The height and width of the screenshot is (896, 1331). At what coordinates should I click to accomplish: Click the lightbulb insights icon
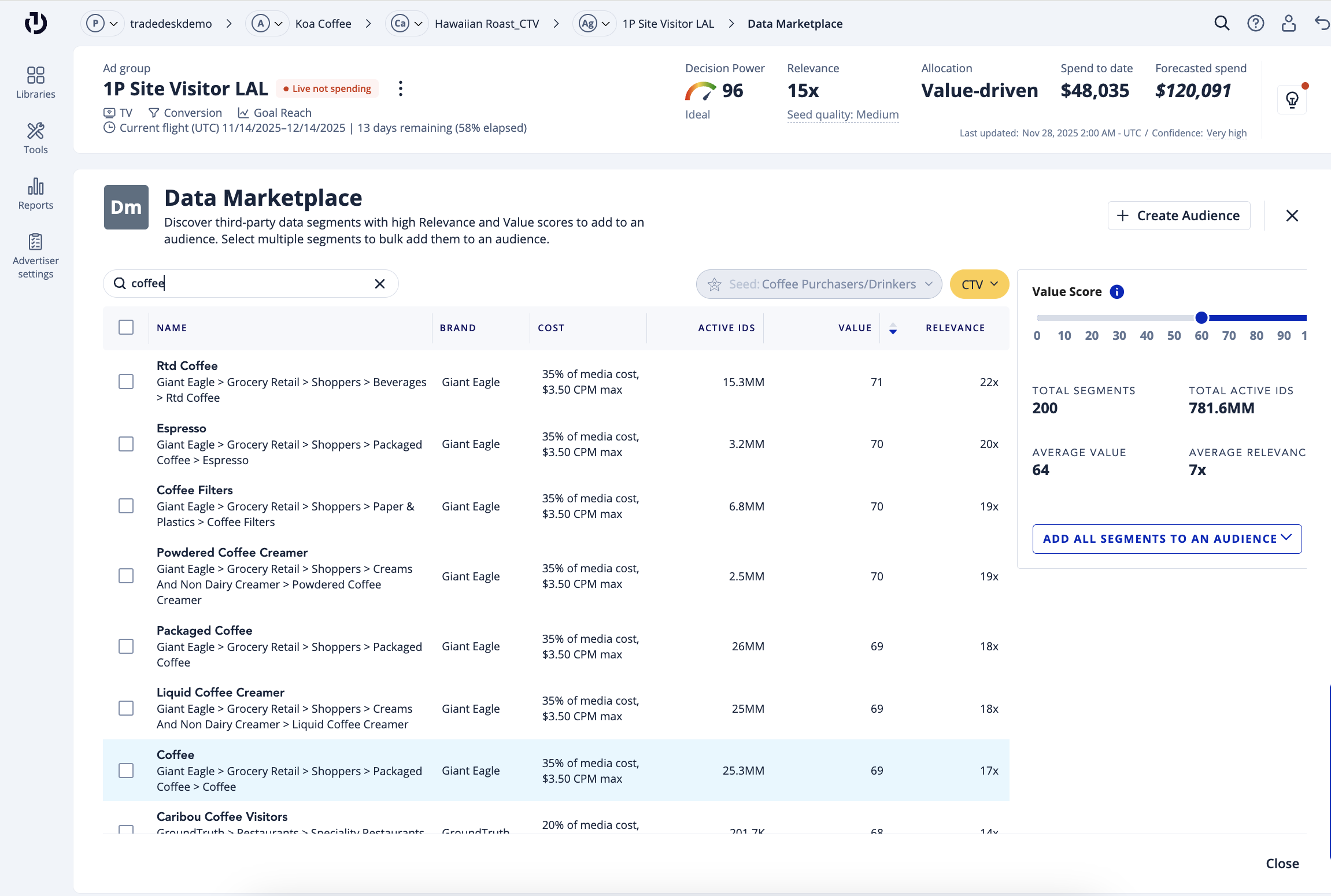click(x=1292, y=100)
